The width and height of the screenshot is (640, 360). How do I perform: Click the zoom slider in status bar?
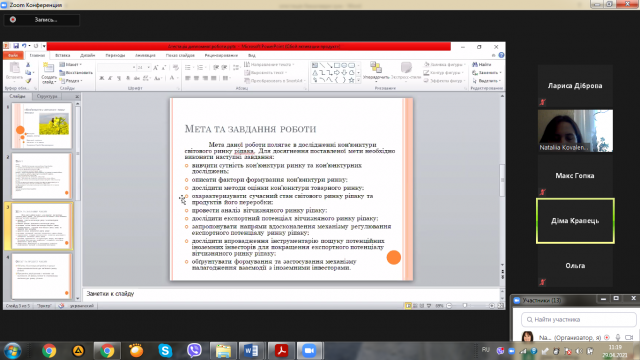click(465, 306)
